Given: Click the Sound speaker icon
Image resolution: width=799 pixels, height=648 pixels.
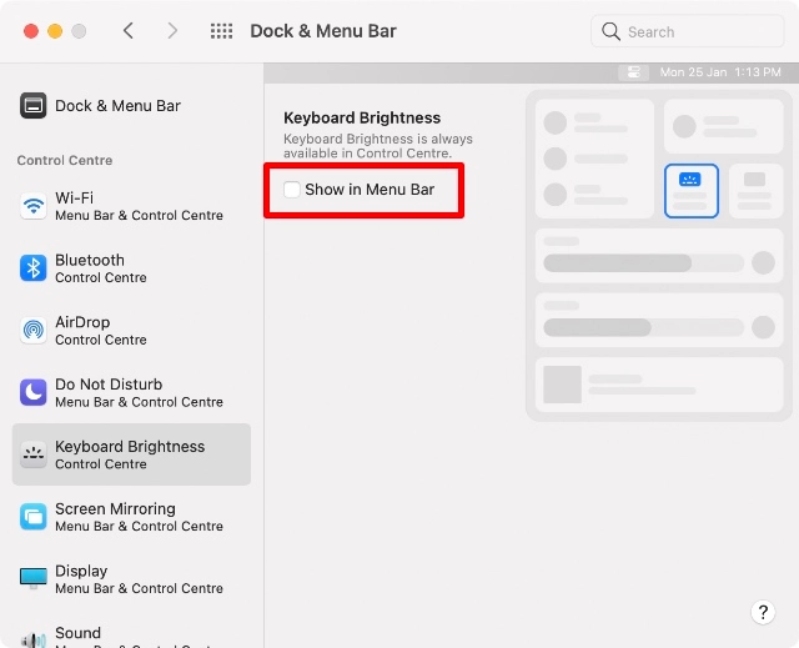Looking at the screenshot, I should [x=33, y=639].
